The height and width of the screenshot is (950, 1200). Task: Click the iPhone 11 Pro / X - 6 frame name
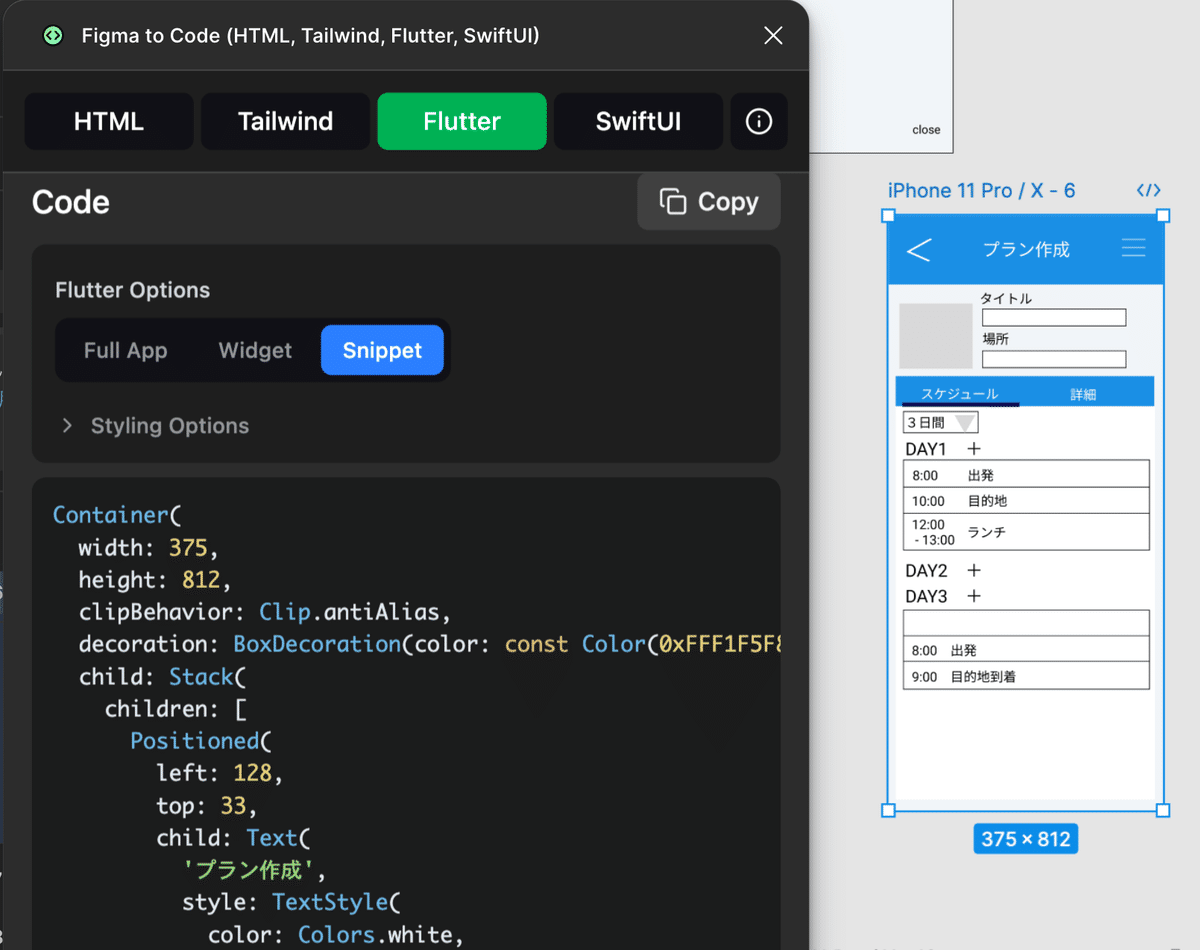tap(981, 190)
